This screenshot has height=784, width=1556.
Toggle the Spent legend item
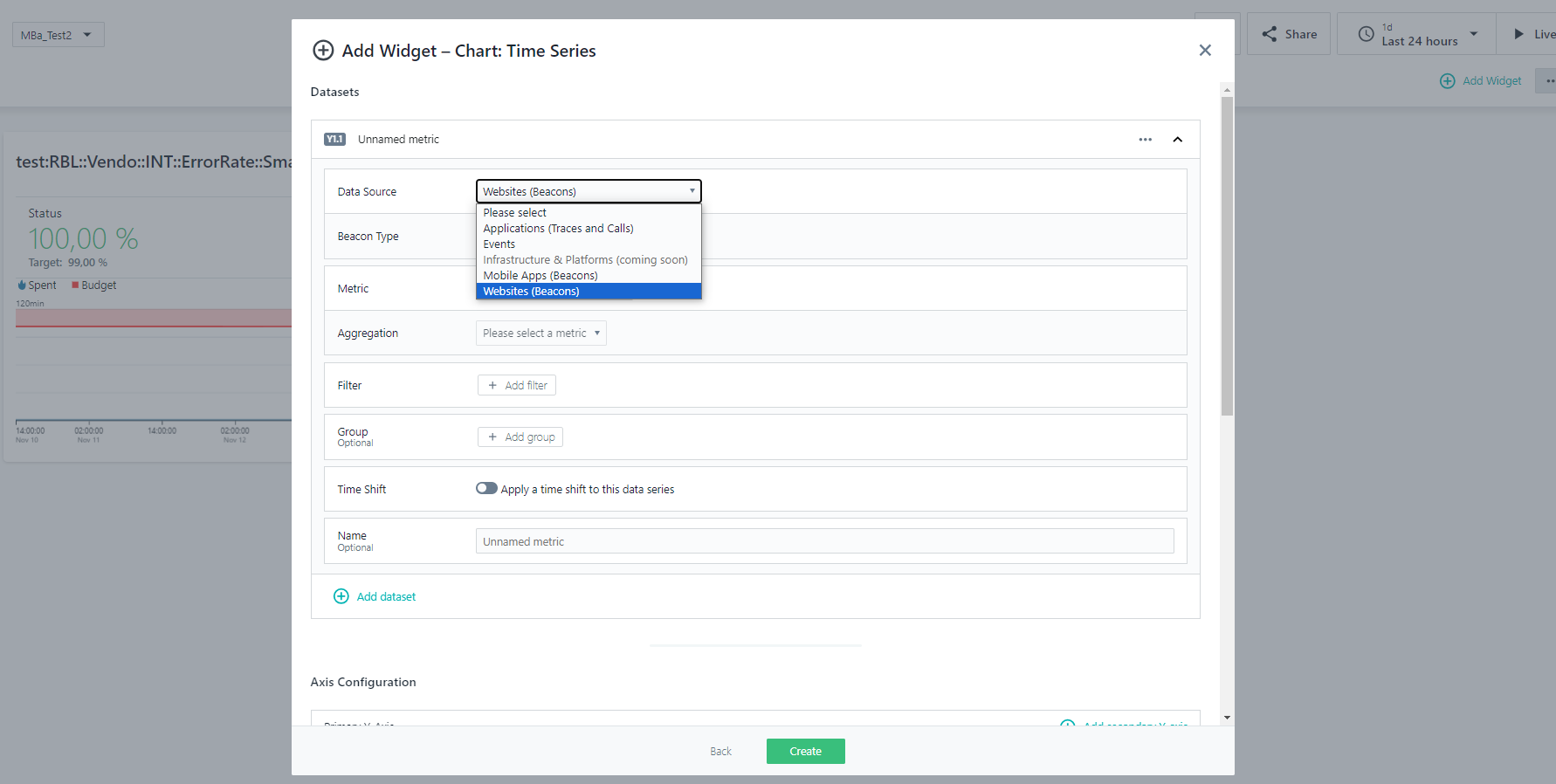[x=37, y=285]
